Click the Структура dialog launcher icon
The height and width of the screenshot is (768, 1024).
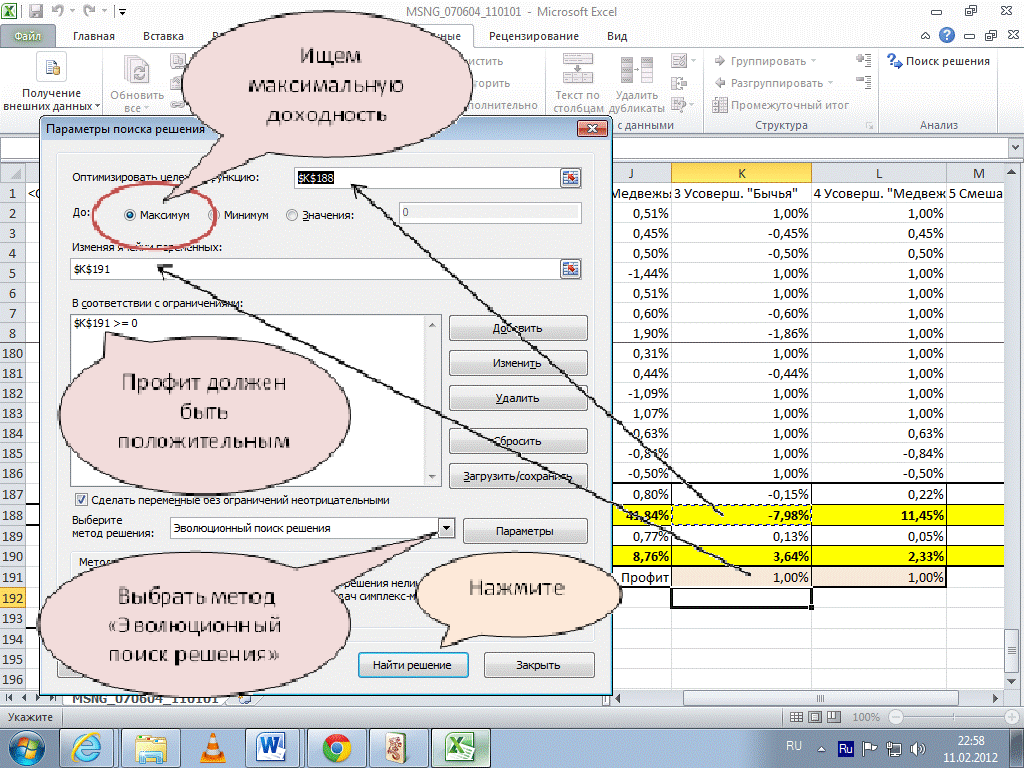click(869, 125)
